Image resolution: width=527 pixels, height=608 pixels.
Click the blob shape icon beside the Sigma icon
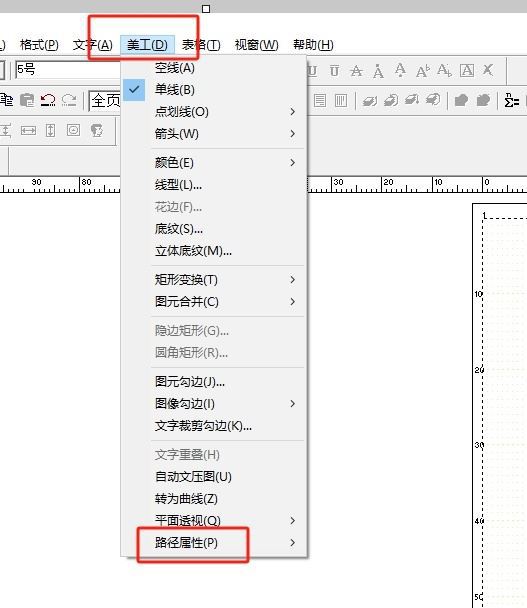(483, 100)
